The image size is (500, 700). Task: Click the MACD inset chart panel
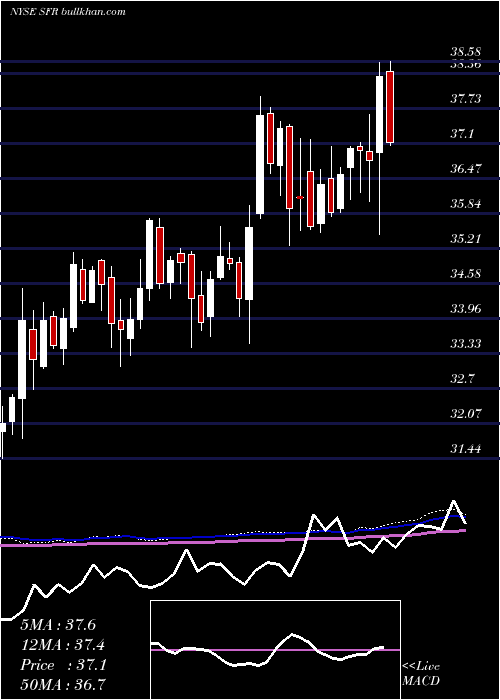click(275, 650)
